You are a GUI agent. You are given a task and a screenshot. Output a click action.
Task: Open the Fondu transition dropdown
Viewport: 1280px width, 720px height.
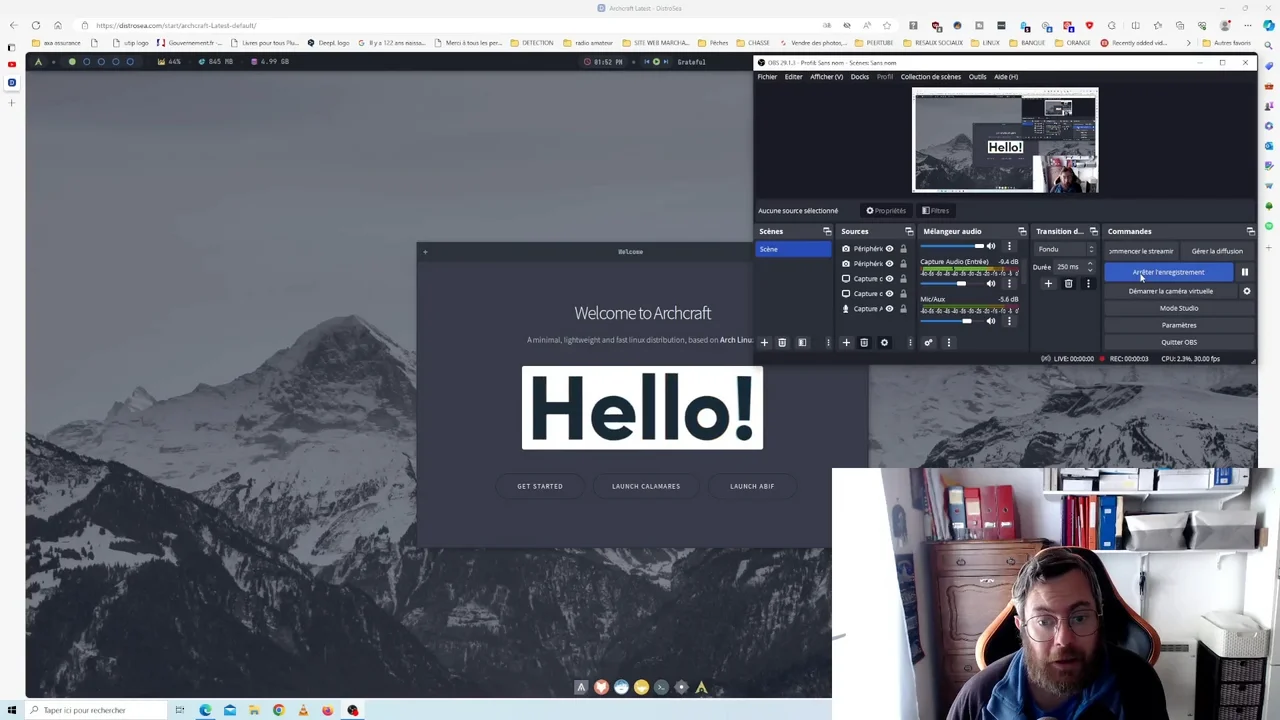pyautogui.click(x=1065, y=249)
